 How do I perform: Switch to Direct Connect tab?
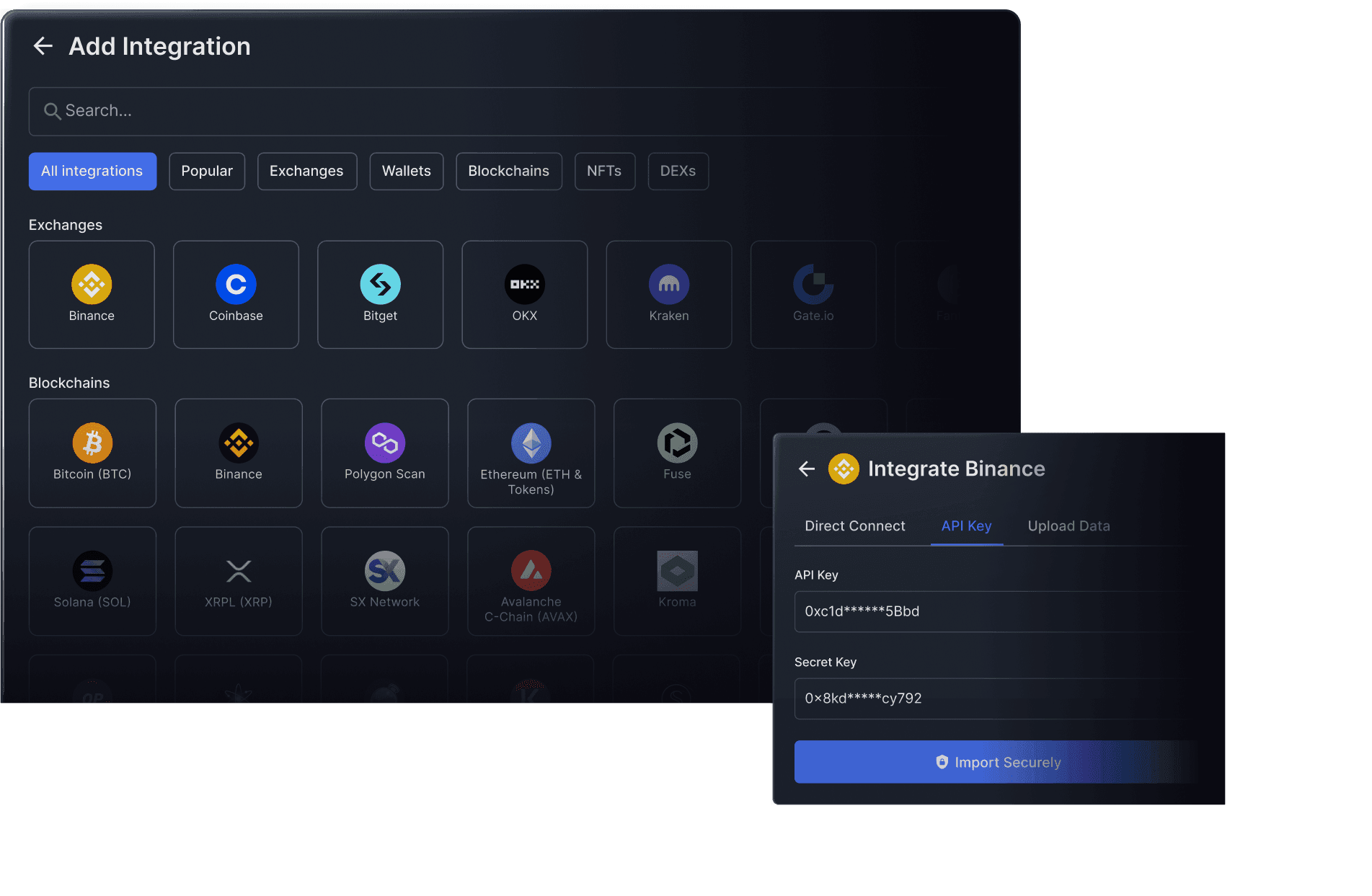[855, 526]
